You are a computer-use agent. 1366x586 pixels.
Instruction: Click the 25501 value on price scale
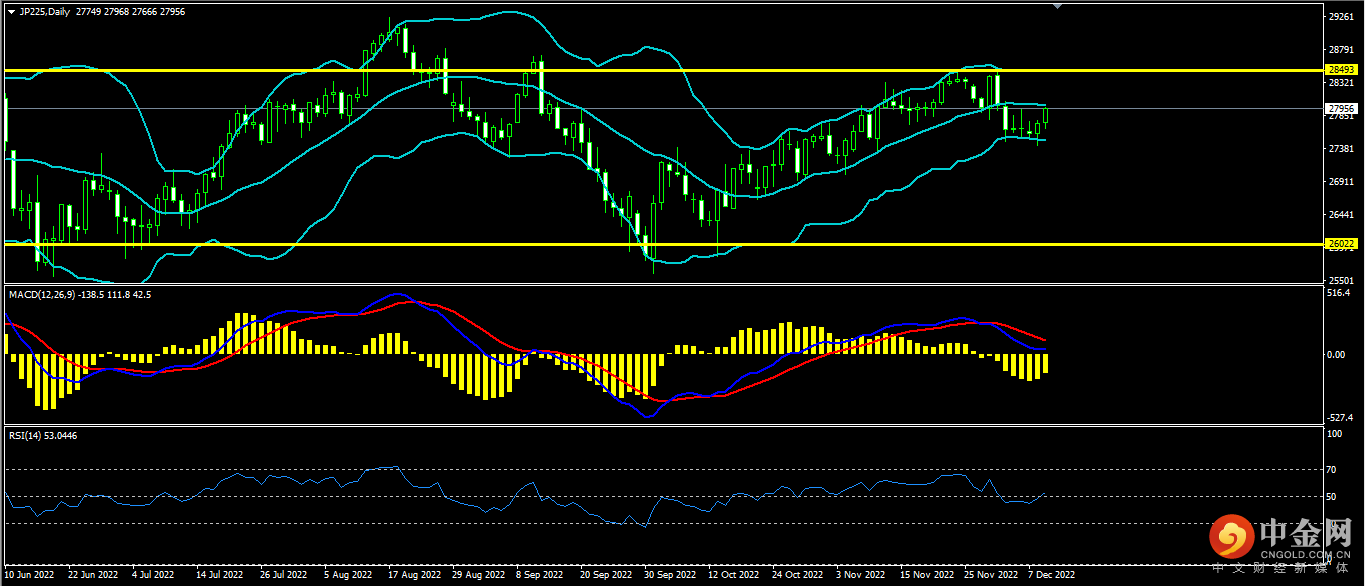[1340, 280]
